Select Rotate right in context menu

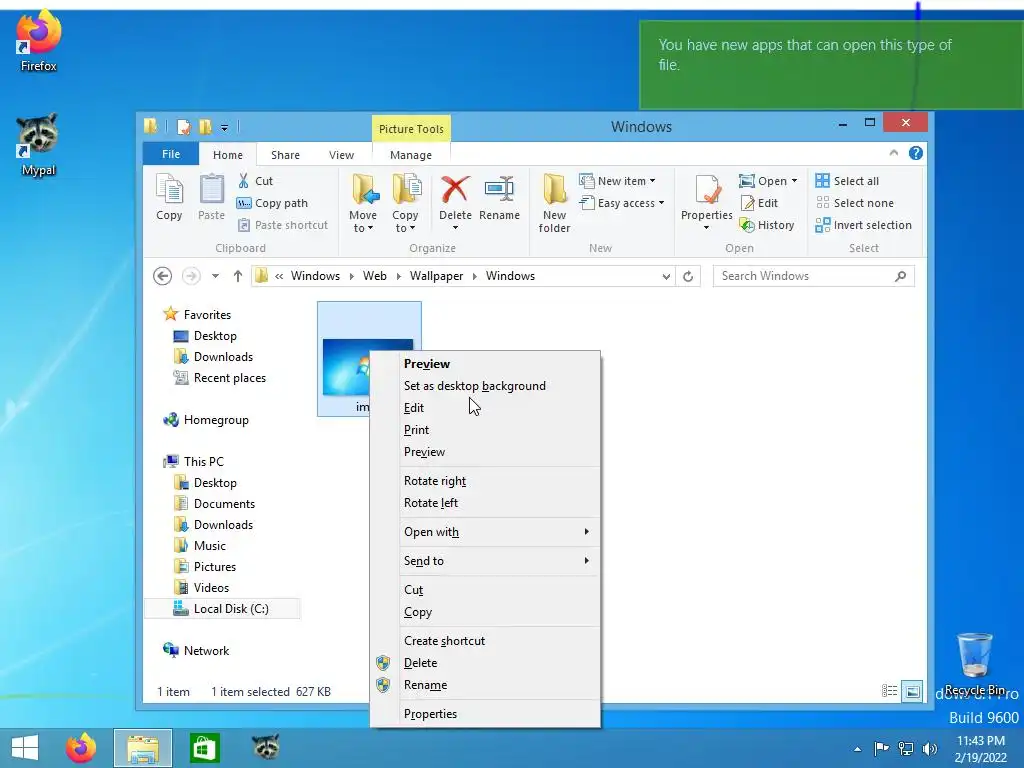[485, 481]
